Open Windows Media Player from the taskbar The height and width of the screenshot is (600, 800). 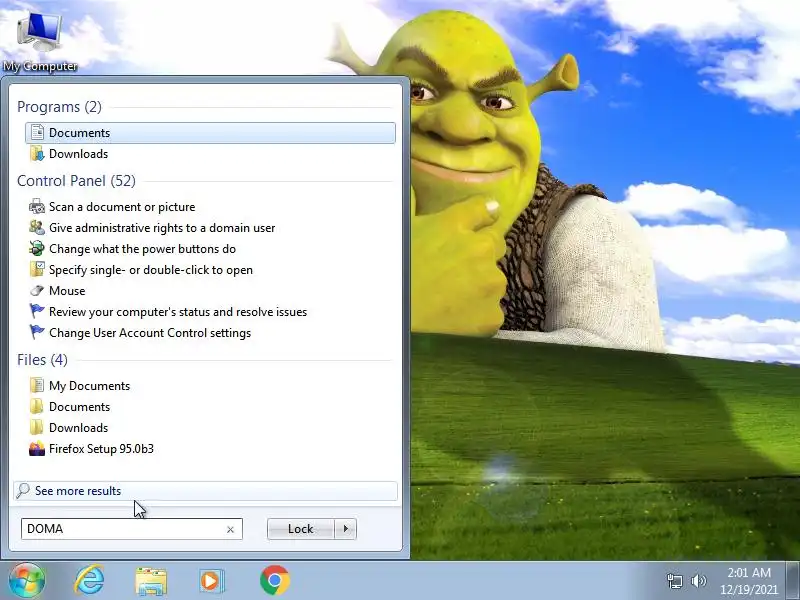tap(211, 581)
